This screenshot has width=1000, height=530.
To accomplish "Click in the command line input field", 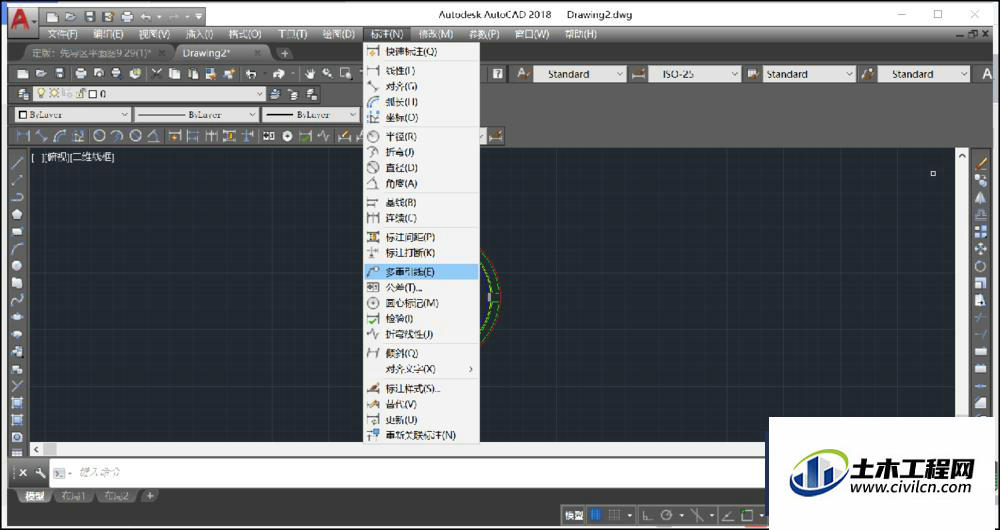I will [x=408, y=473].
